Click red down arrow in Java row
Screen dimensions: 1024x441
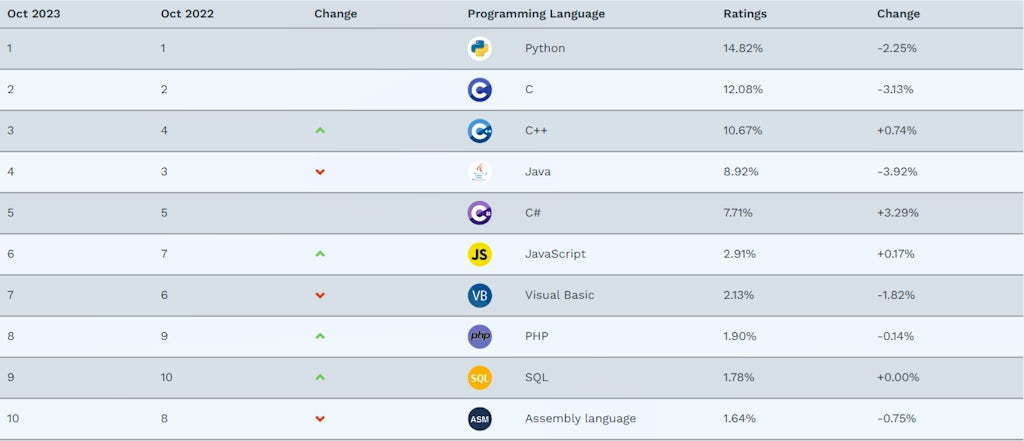click(320, 172)
